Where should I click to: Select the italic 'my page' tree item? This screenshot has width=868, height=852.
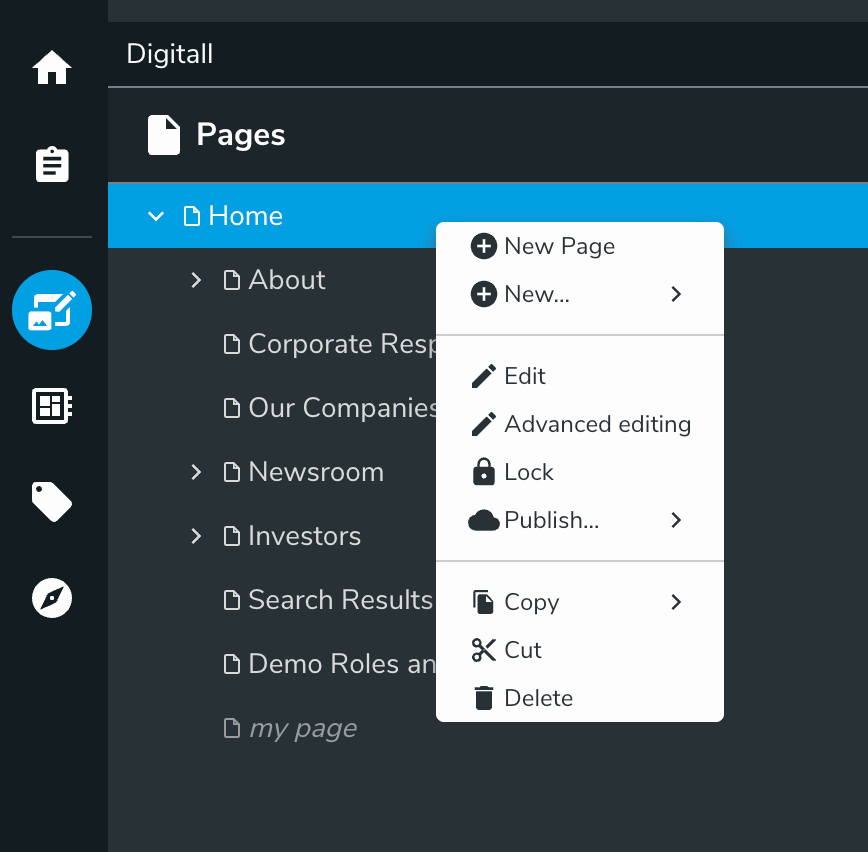point(302,729)
